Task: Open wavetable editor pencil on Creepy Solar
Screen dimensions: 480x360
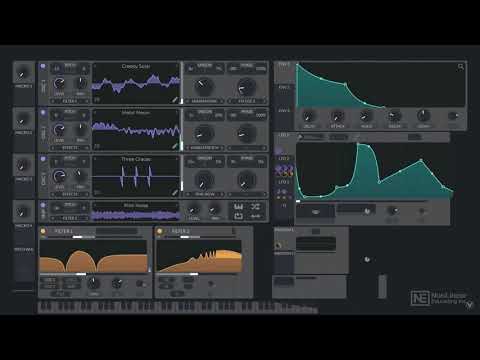Action: pos(175,99)
